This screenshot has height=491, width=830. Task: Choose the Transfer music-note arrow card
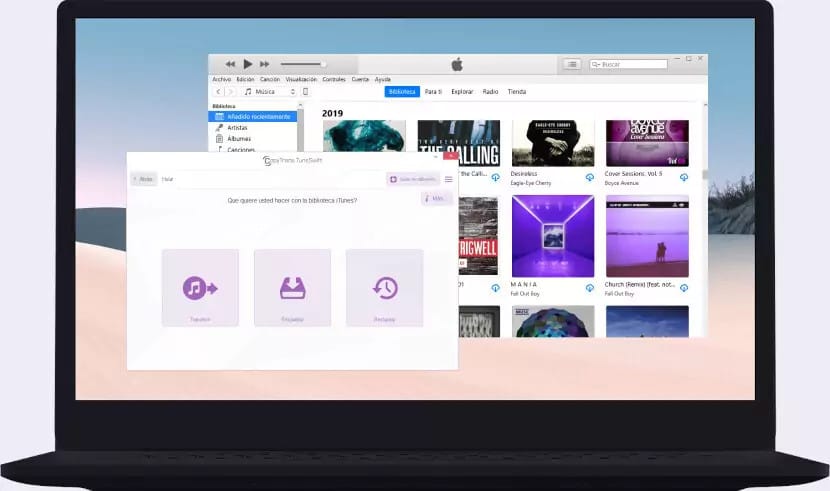pyautogui.click(x=200, y=288)
